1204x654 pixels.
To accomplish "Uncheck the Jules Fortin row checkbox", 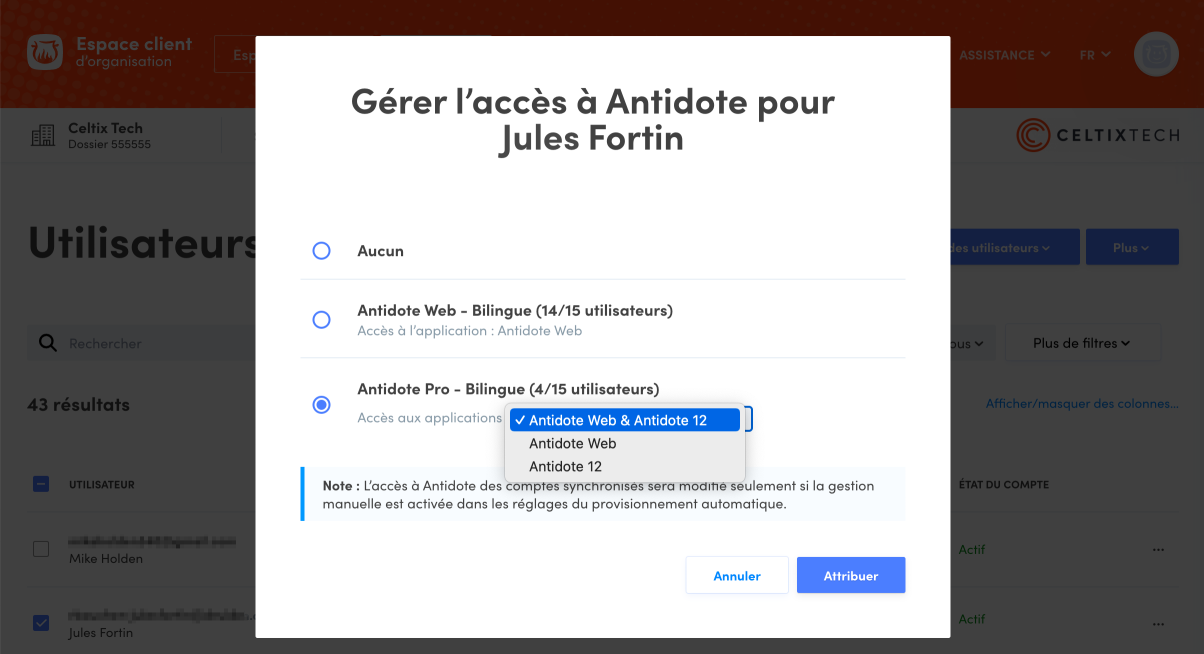I will [41, 623].
